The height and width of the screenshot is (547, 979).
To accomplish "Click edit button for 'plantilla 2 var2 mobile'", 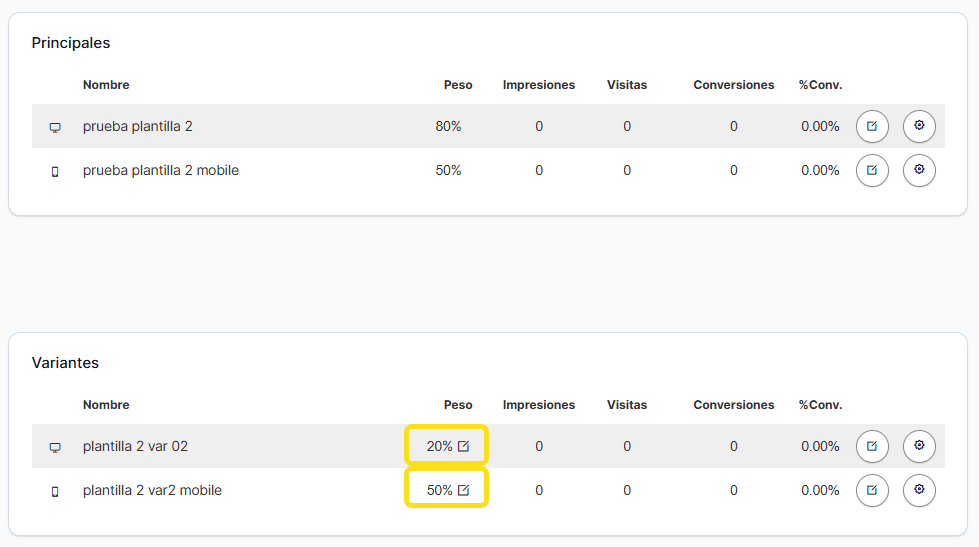I will click(872, 491).
